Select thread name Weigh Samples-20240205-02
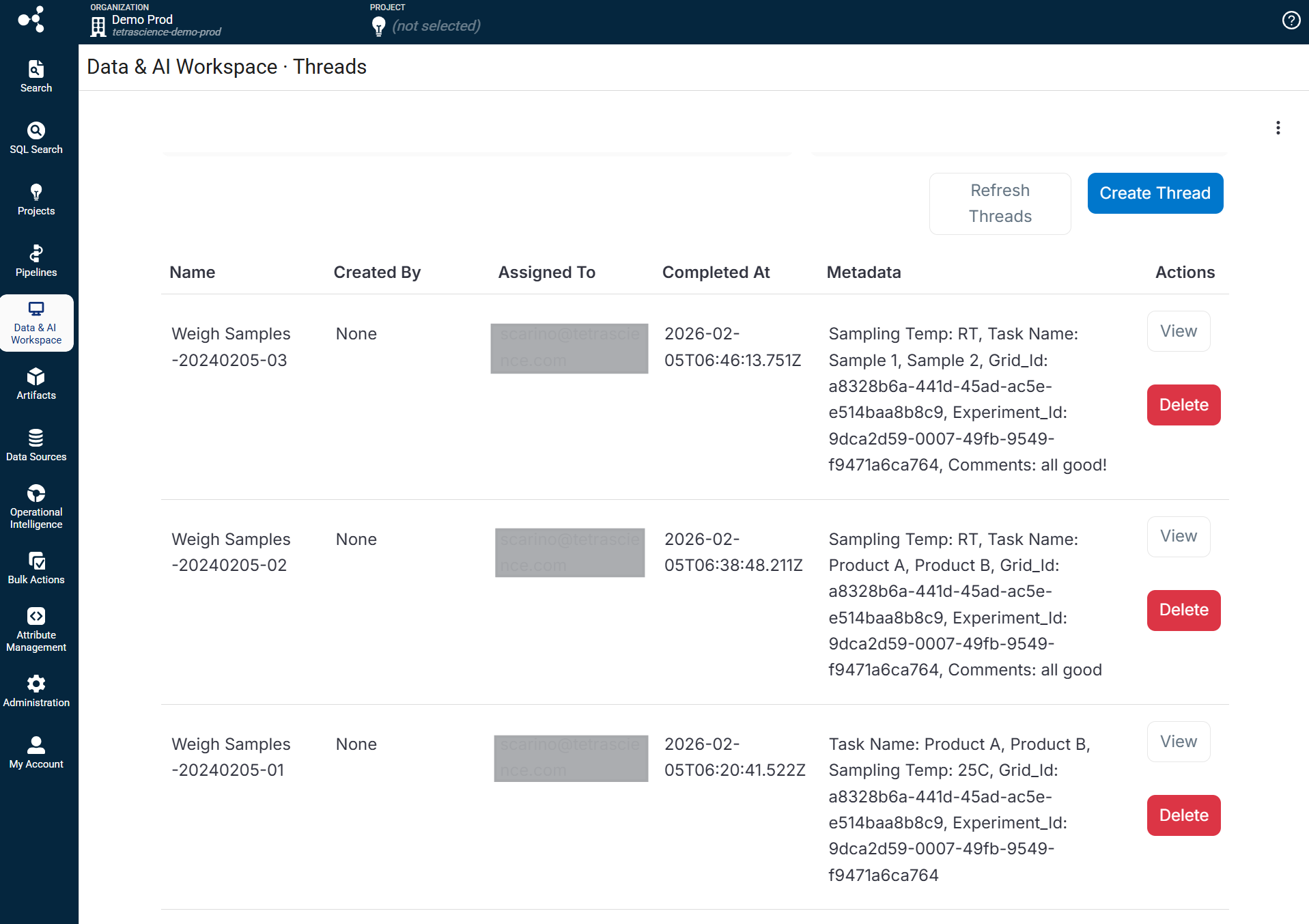Viewport: 1309px width, 924px height. click(x=231, y=552)
